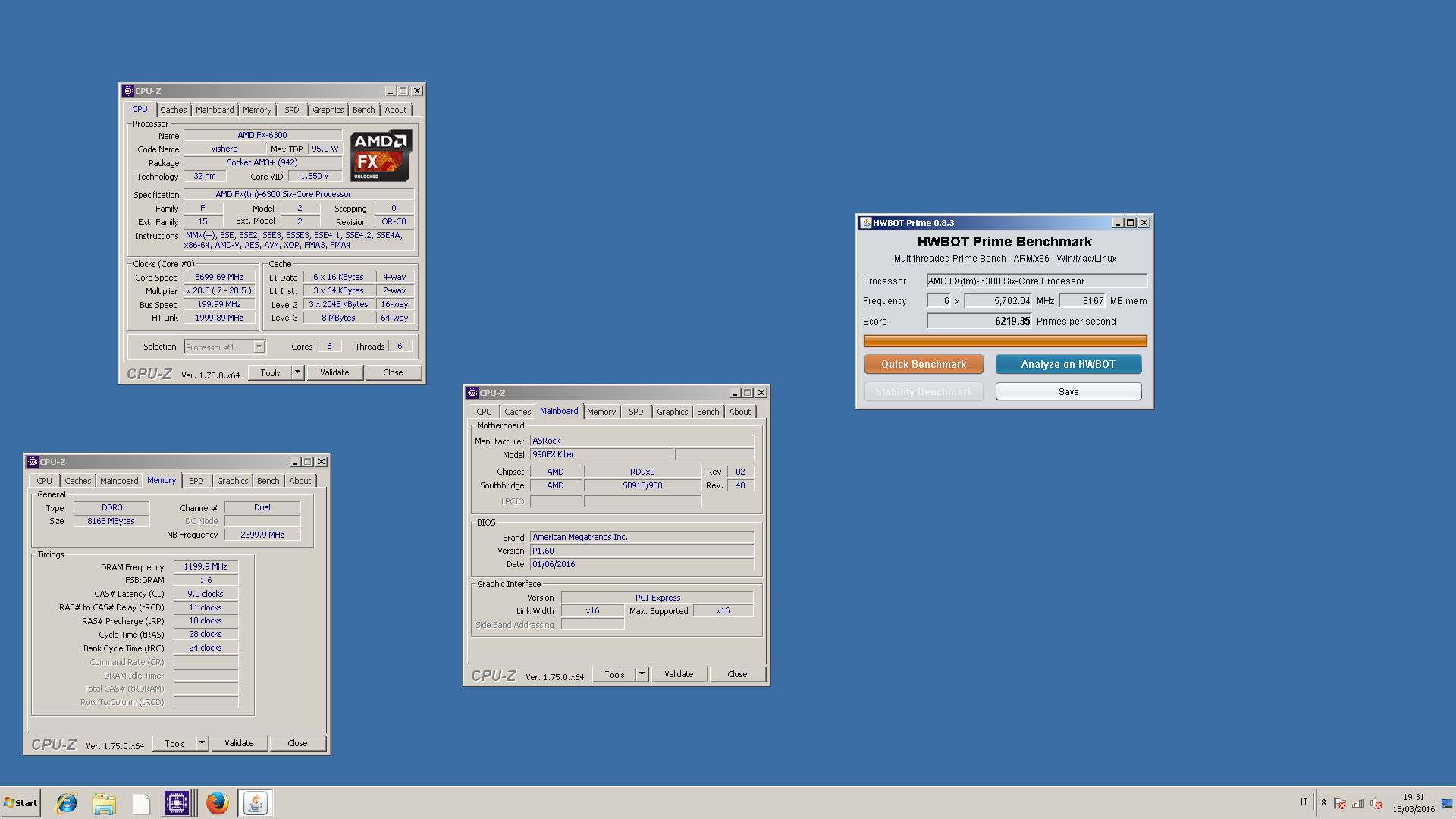Click Validate in CPU tab CPU-Z window
The width and height of the screenshot is (1456, 819).
tap(334, 372)
